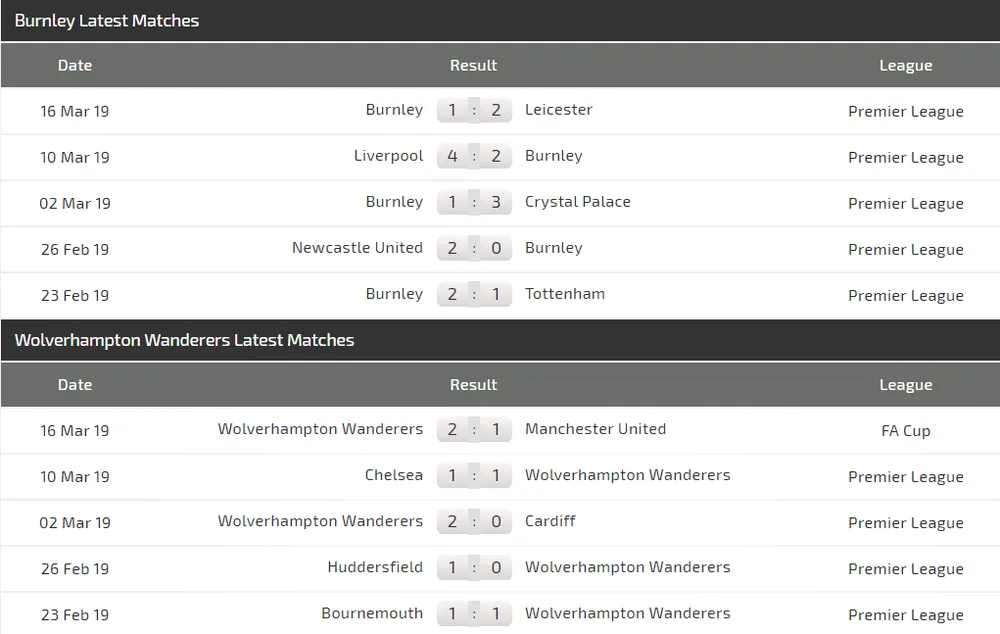
Task: Click Newcastle United in the matches list
Action: pyautogui.click(x=357, y=248)
